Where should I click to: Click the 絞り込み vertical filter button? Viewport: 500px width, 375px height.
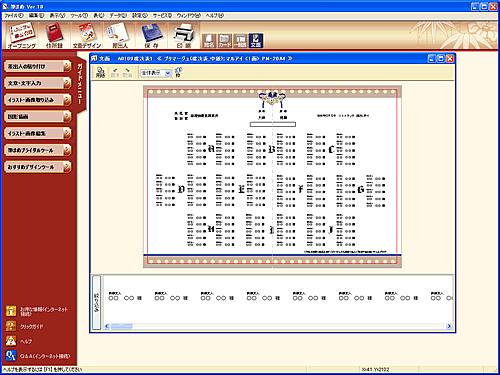coord(97,303)
